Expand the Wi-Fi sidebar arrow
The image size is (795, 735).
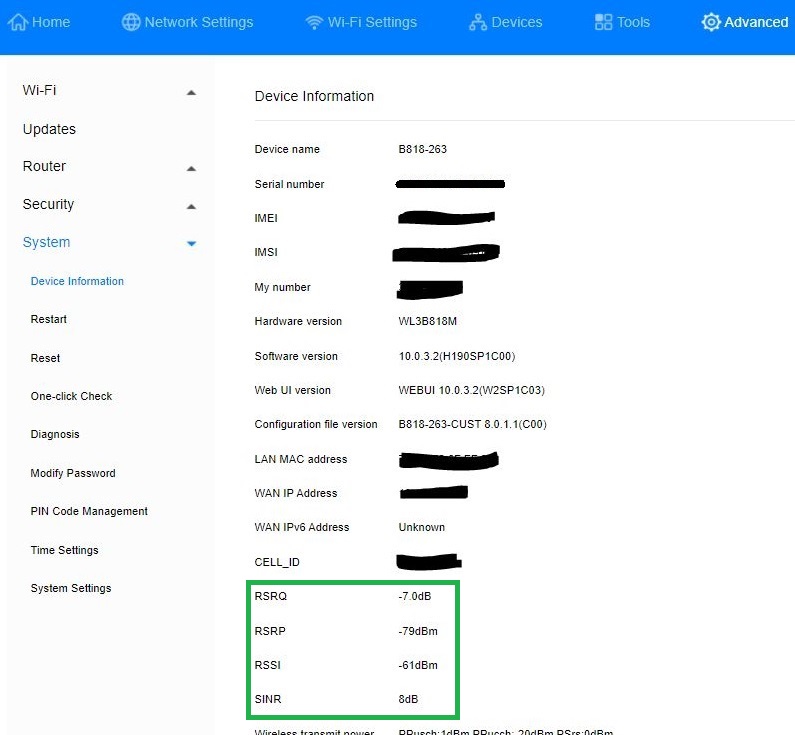pyautogui.click(x=191, y=93)
